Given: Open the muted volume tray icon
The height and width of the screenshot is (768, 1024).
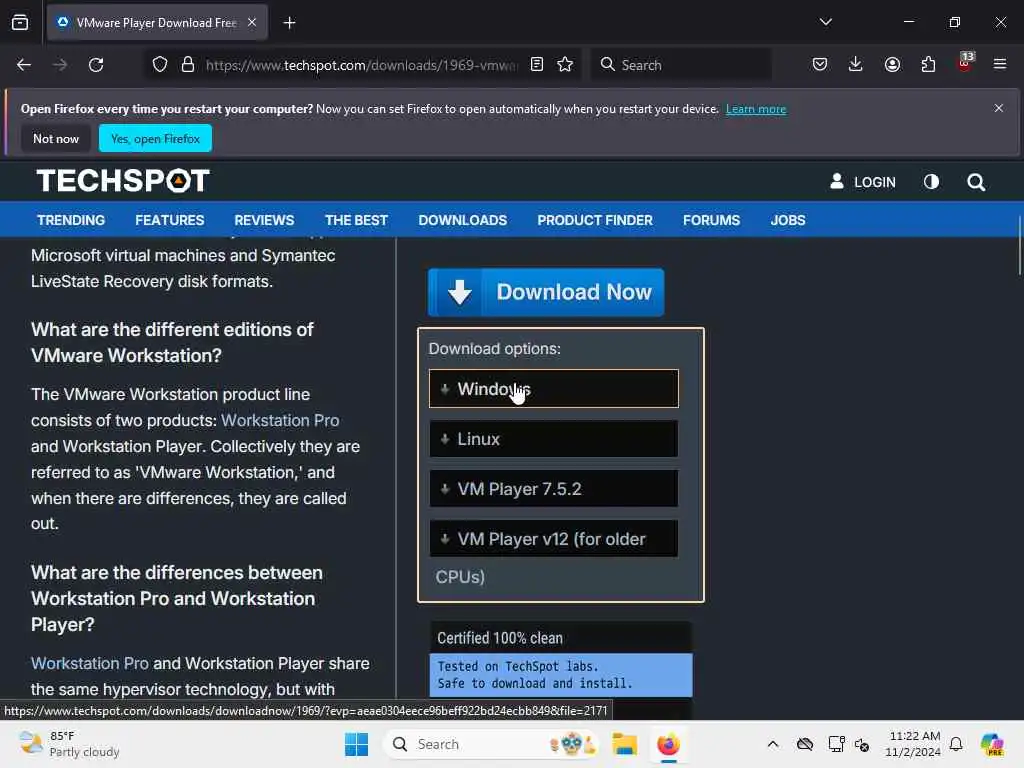Looking at the screenshot, I should (862, 744).
